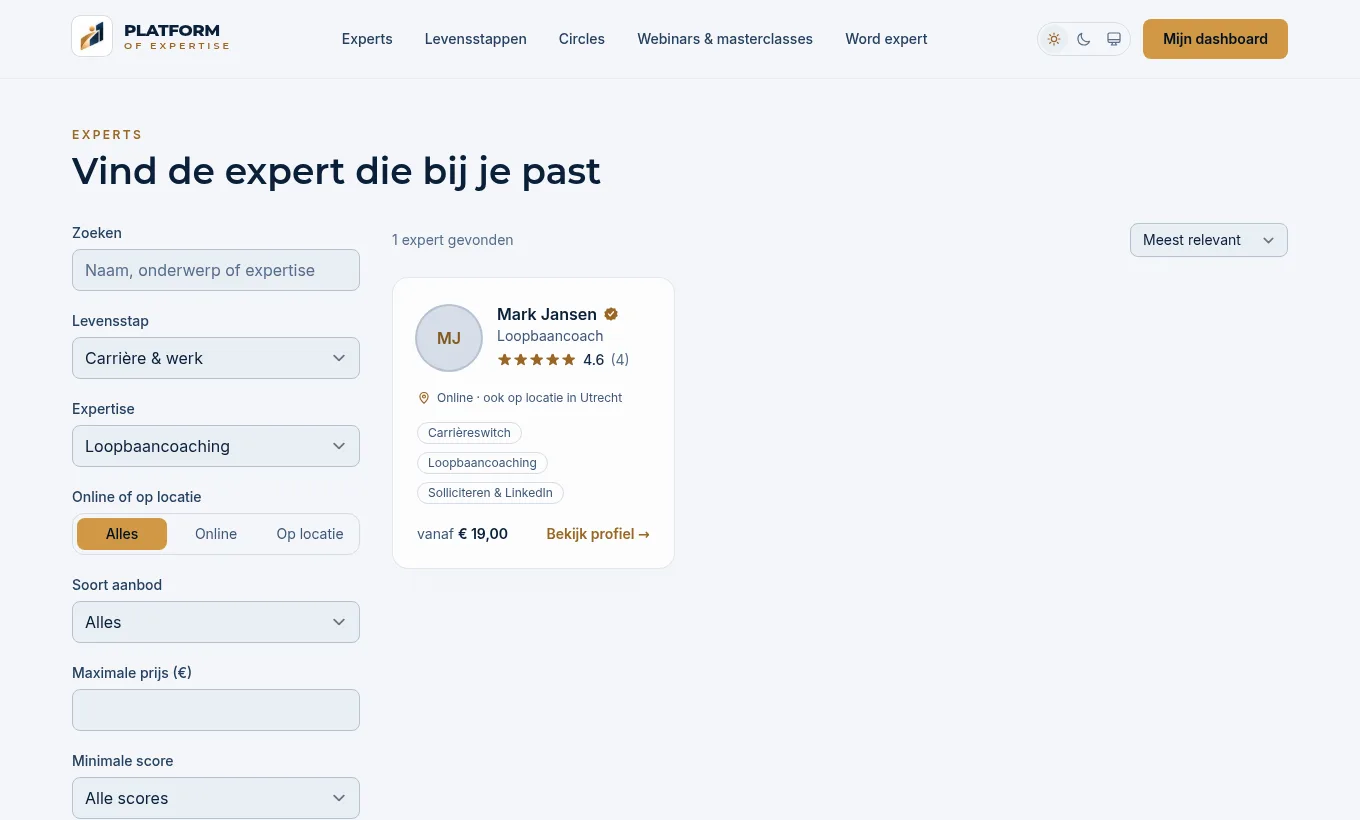Focus the Zoeken search field

[216, 270]
